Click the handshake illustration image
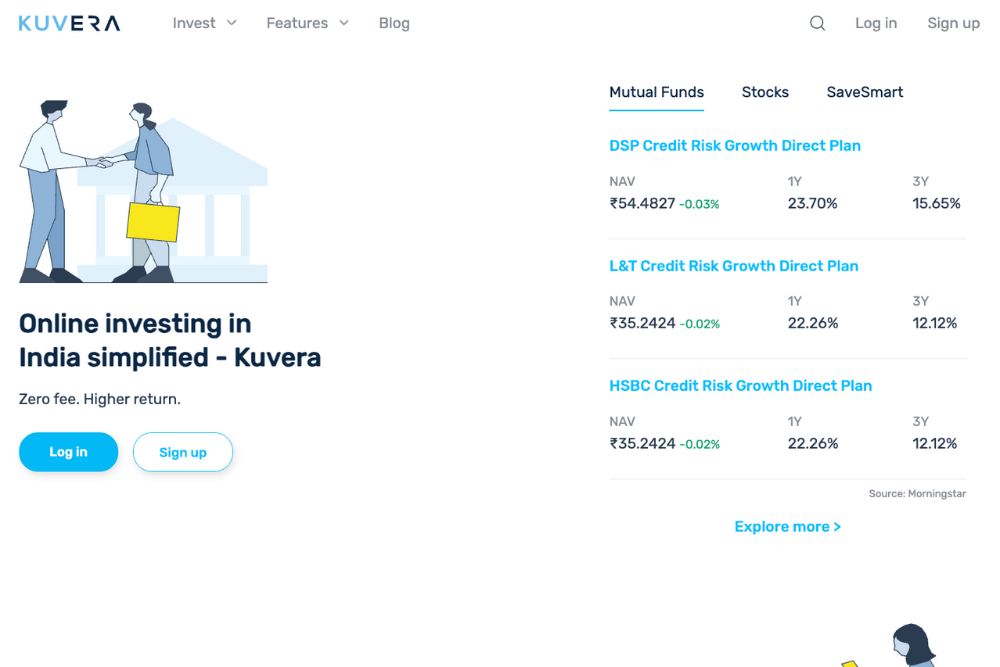 click(143, 192)
